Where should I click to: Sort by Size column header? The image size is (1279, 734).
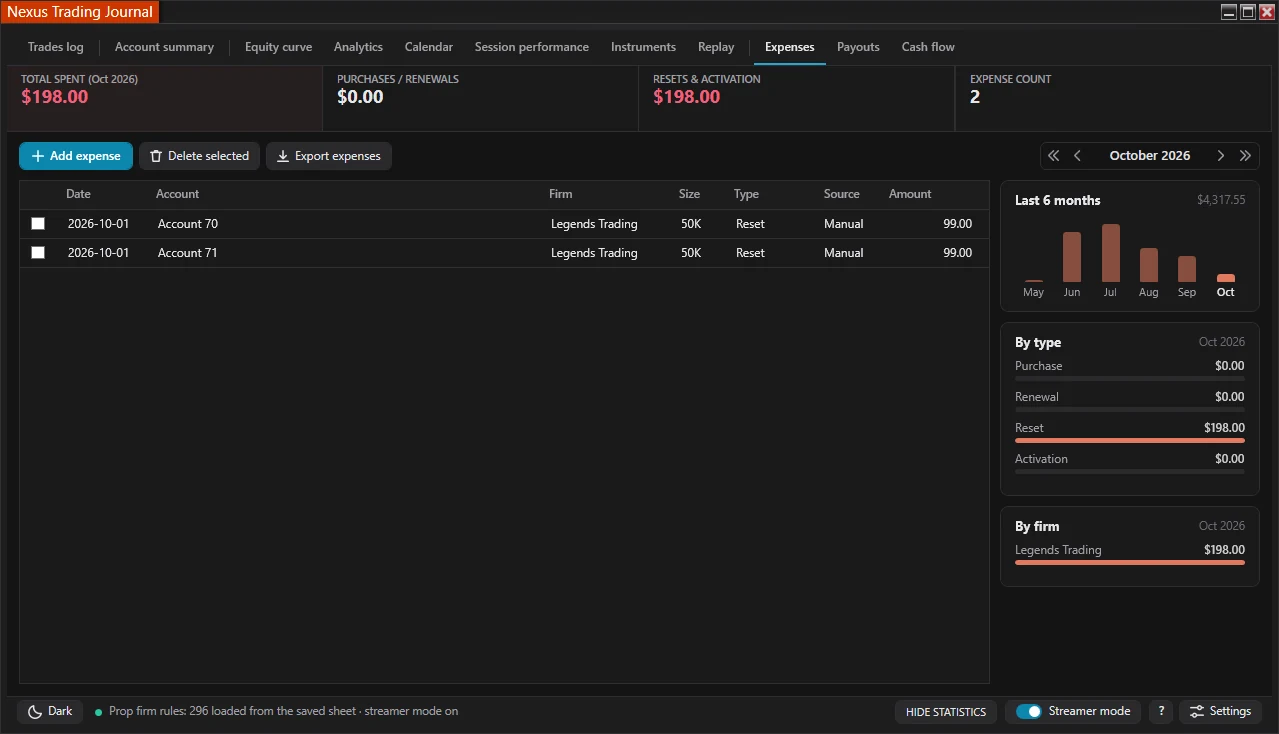tap(689, 194)
